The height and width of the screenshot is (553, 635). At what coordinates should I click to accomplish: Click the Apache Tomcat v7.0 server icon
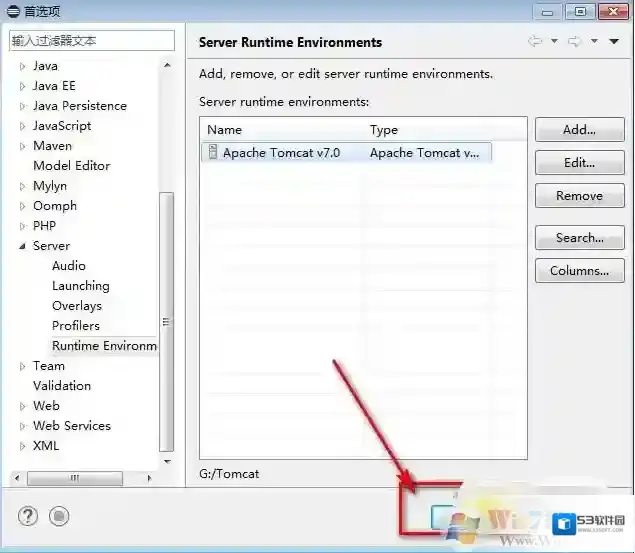pyautogui.click(x=213, y=153)
